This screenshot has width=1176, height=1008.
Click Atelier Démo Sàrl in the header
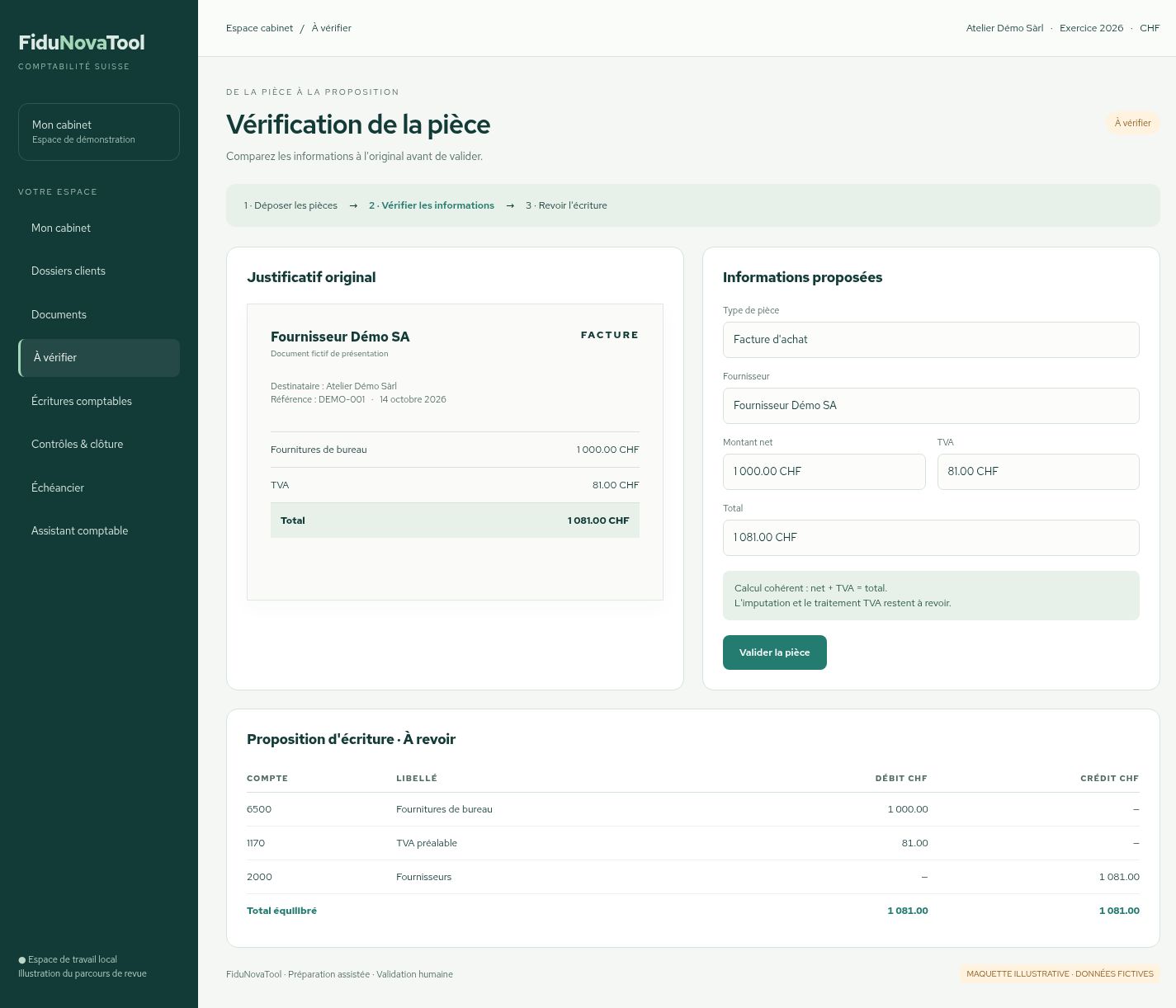pyautogui.click(x=1004, y=28)
